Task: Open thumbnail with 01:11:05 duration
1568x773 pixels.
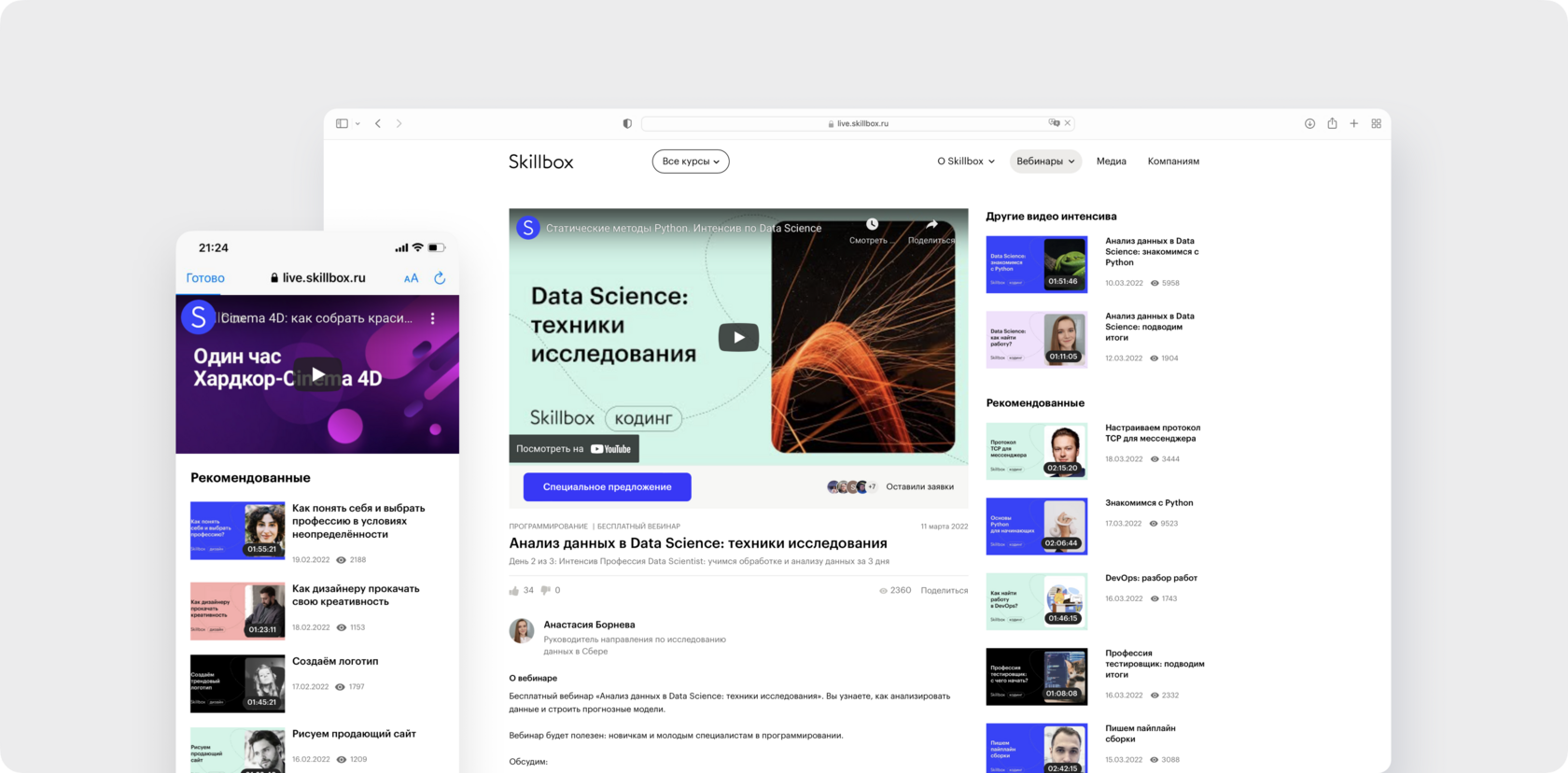Action: pyautogui.click(x=1037, y=340)
